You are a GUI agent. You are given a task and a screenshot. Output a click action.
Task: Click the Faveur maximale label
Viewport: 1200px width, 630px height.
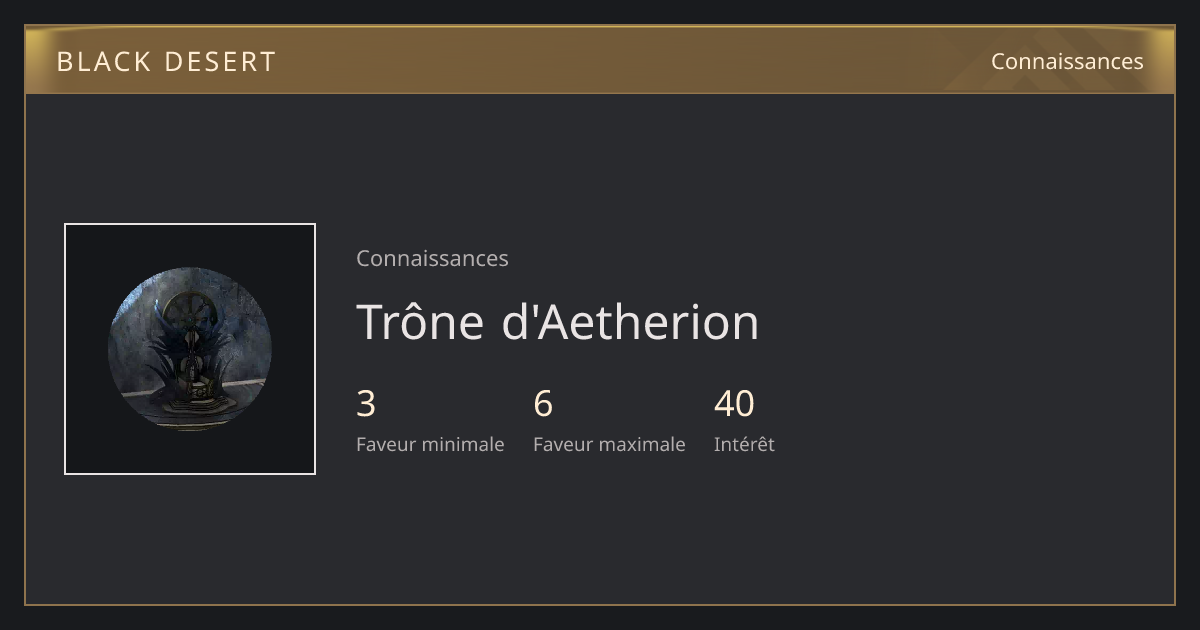pos(609,444)
